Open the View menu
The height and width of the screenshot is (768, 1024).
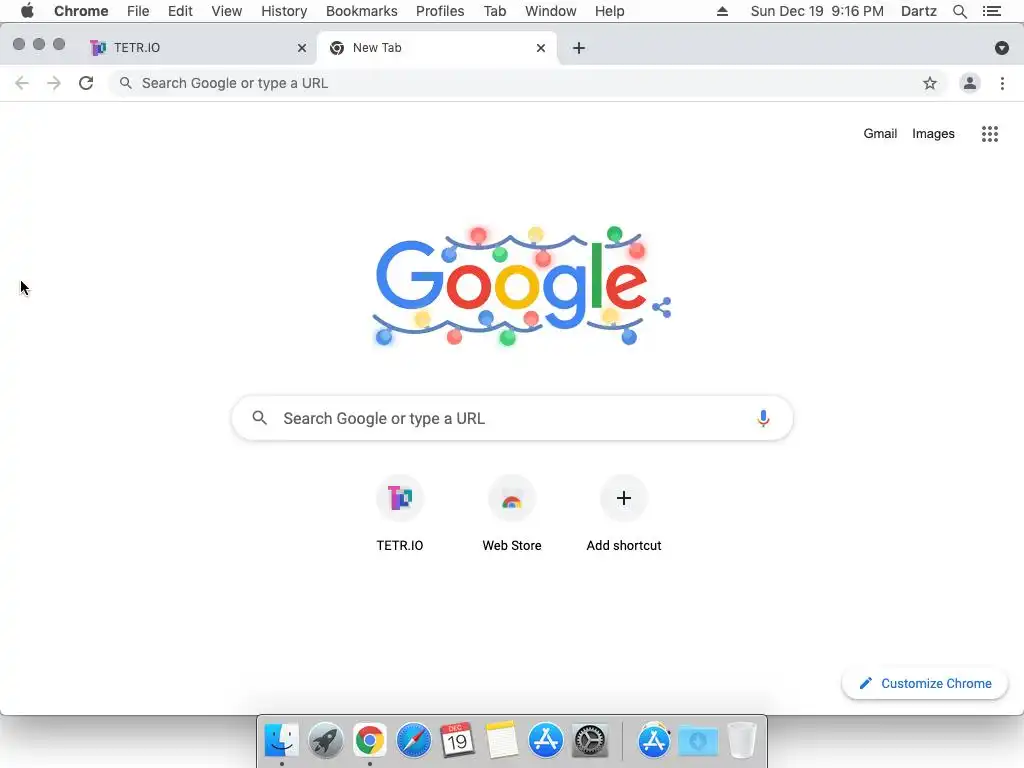[x=227, y=11]
